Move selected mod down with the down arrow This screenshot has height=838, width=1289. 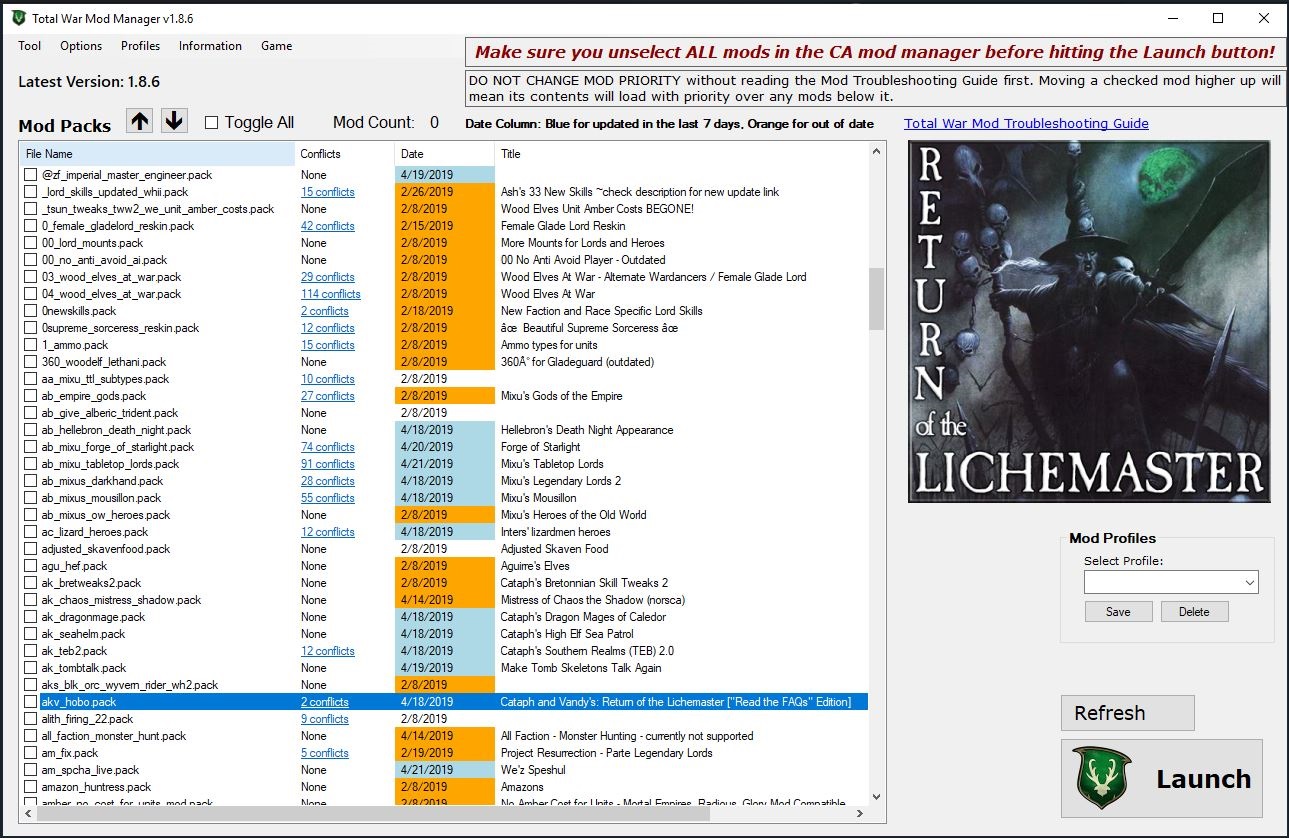[x=174, y=121]
